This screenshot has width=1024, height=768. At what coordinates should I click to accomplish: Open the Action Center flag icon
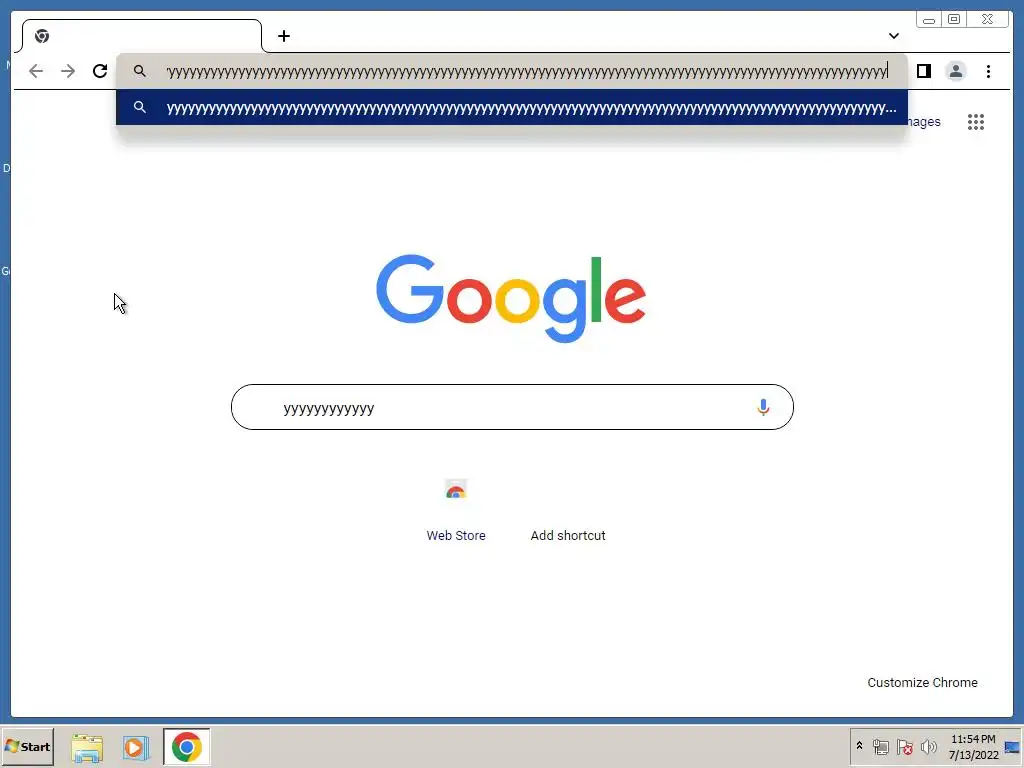point(904,746)
